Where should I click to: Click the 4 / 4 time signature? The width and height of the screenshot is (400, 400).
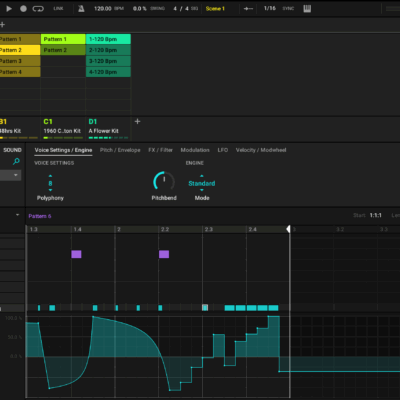pyautogui.click(x=182, y=8)
